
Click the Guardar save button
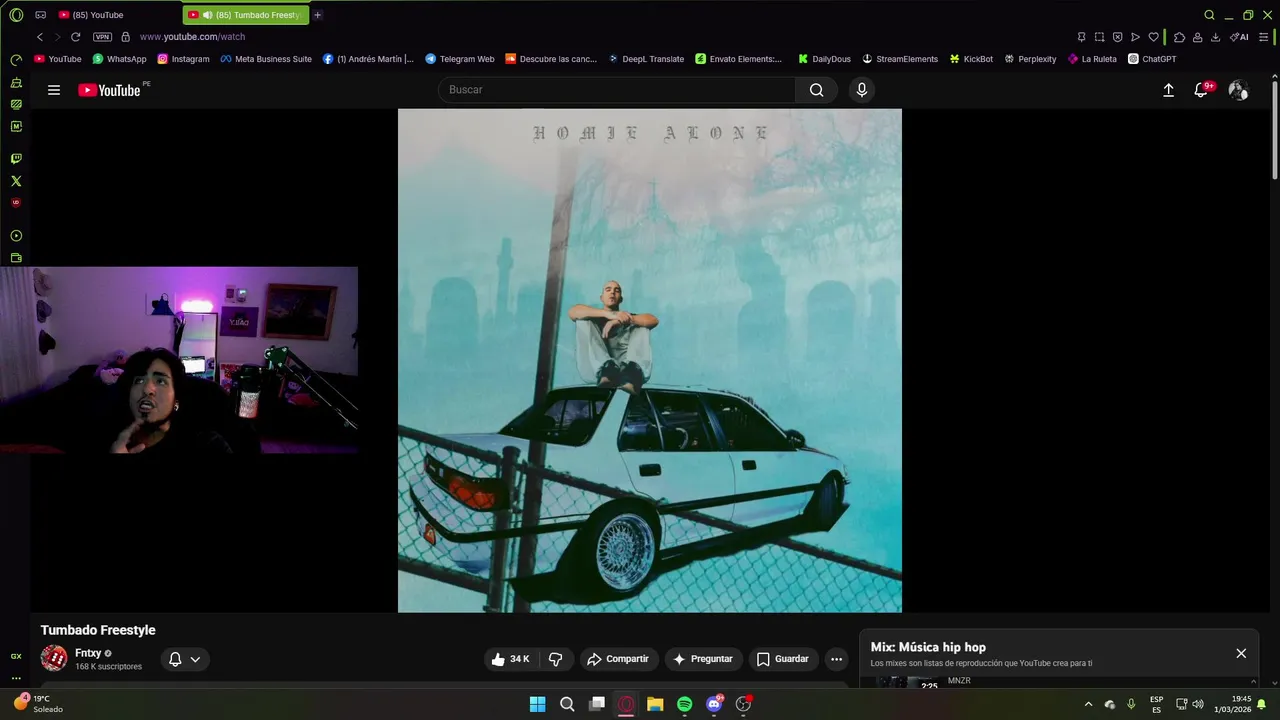(x=783, y=659)
